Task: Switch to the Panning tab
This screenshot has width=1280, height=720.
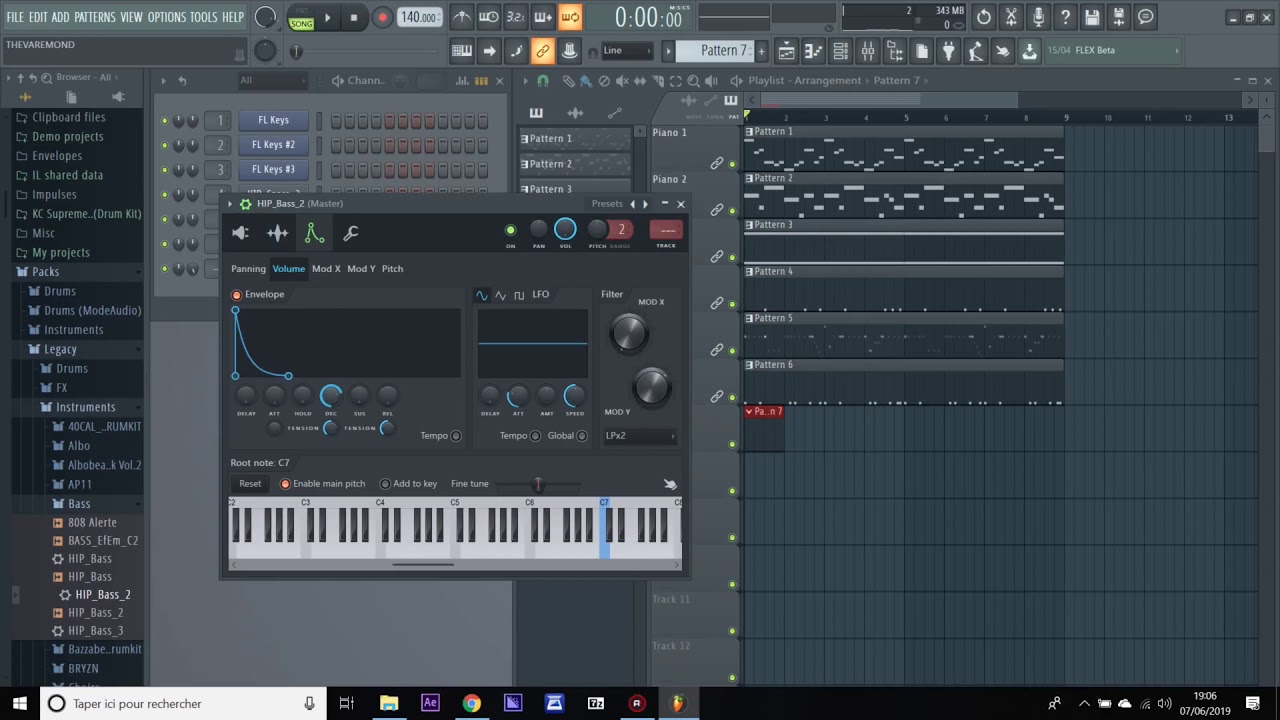Action: point(248,269)
